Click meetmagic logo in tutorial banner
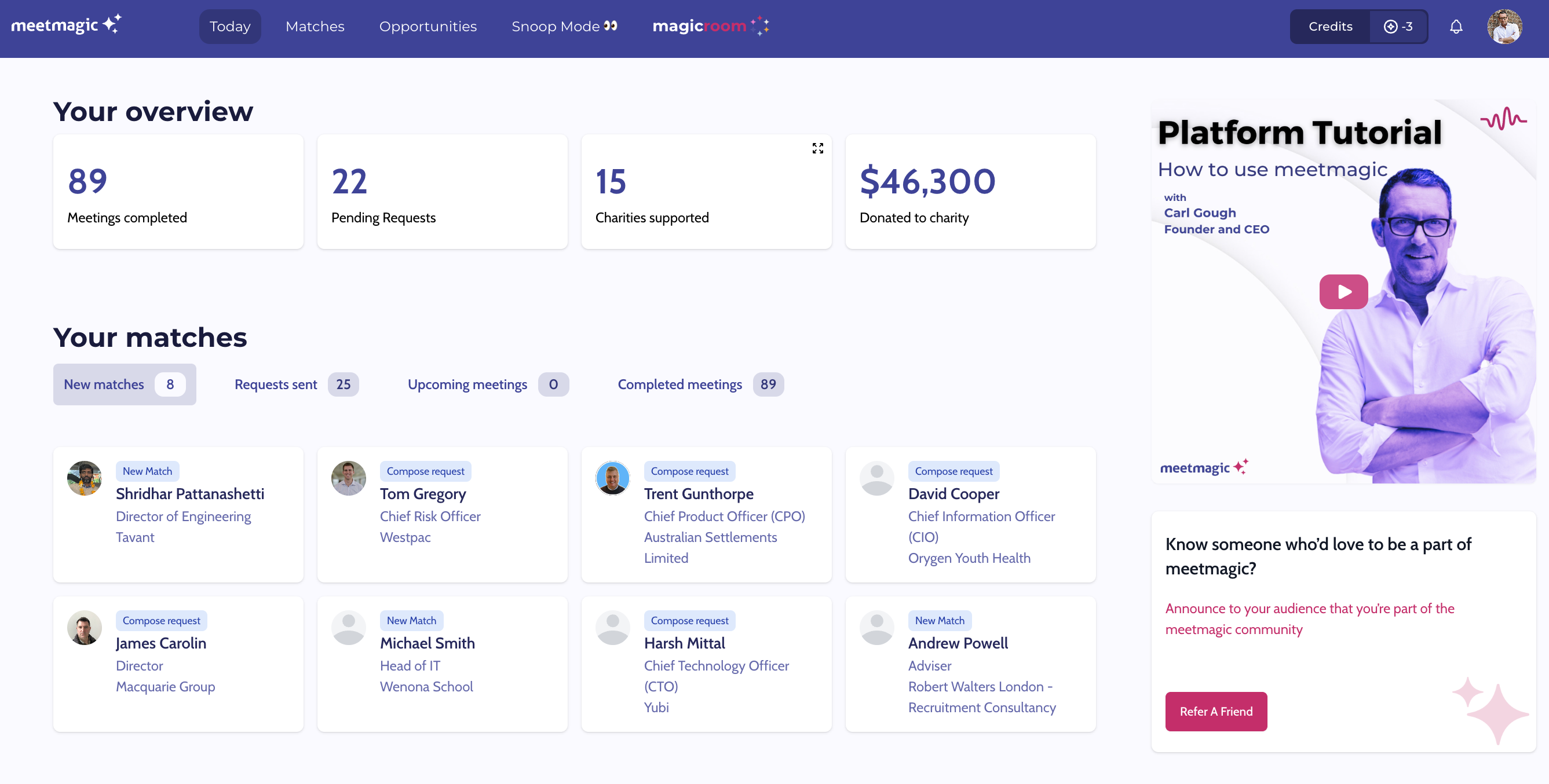 [x=1204, y=467]
